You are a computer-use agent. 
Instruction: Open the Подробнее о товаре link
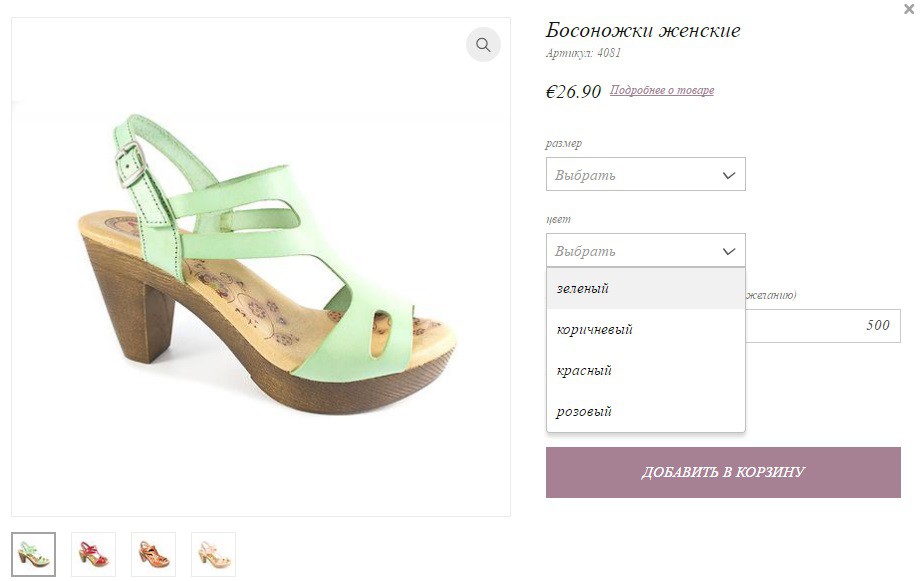662,90
